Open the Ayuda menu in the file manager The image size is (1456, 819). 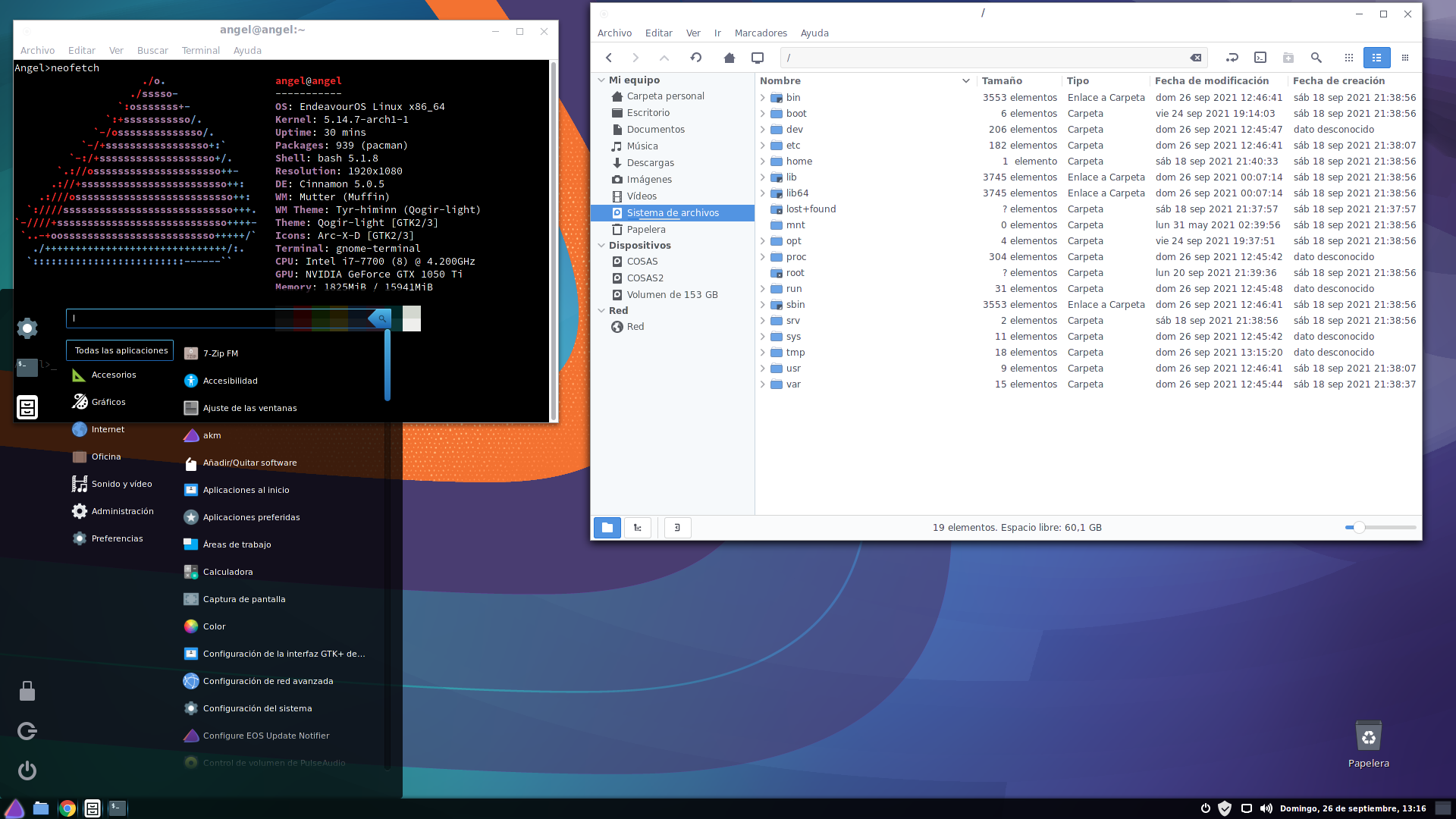click(x=814, y=33)
